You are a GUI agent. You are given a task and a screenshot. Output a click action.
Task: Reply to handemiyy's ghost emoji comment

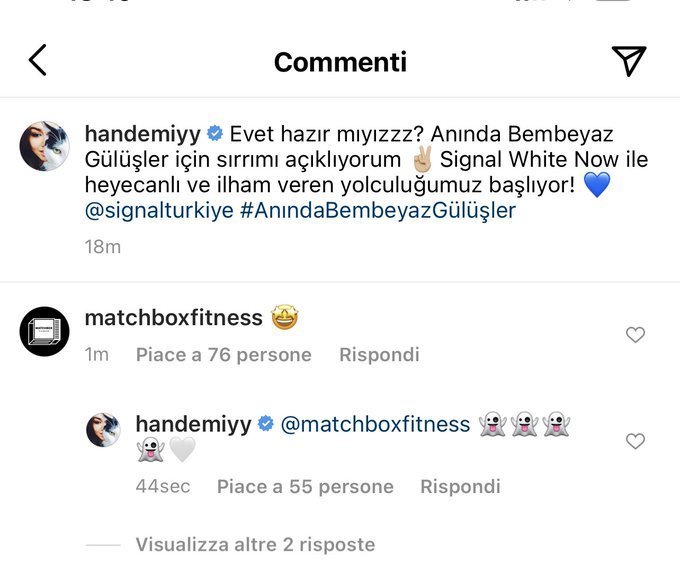(x=460, y=487)
